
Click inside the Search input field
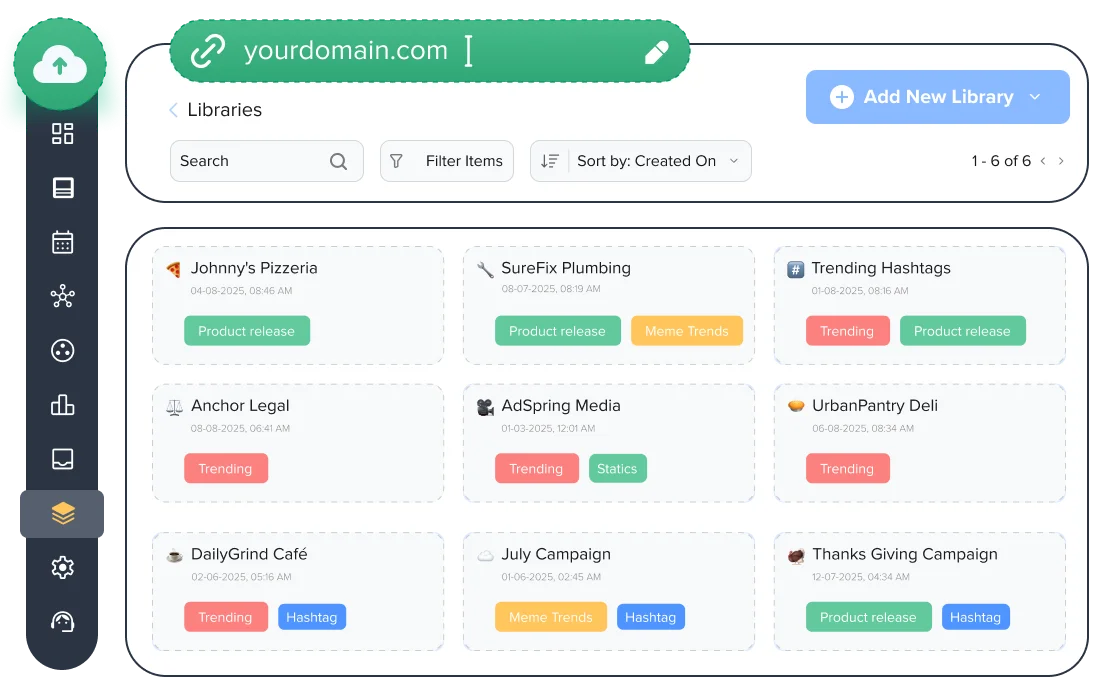[250, 161]
